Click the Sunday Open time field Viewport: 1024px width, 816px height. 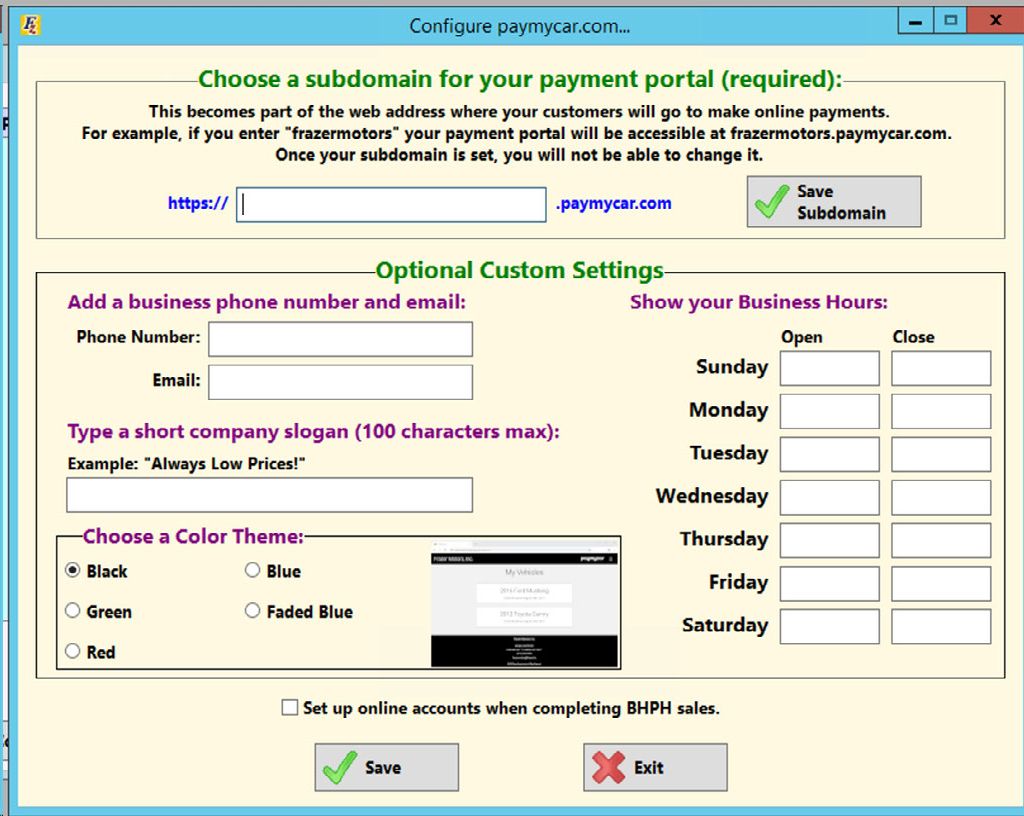pos(829,369)
